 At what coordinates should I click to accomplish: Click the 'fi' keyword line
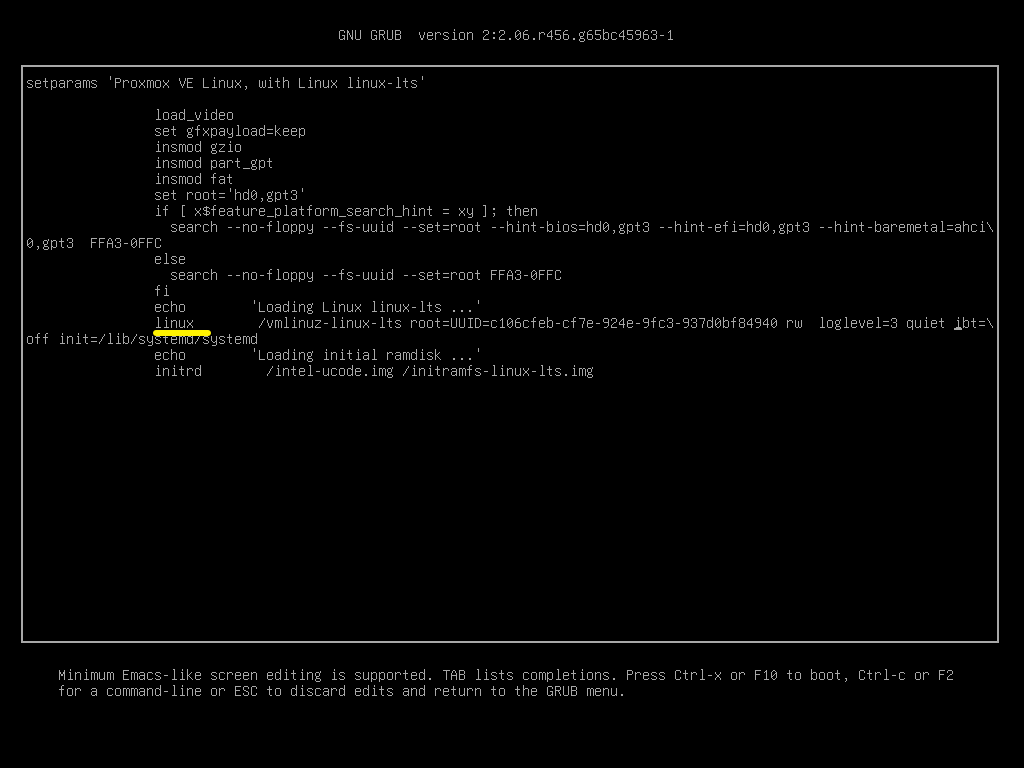coord(162,291)
